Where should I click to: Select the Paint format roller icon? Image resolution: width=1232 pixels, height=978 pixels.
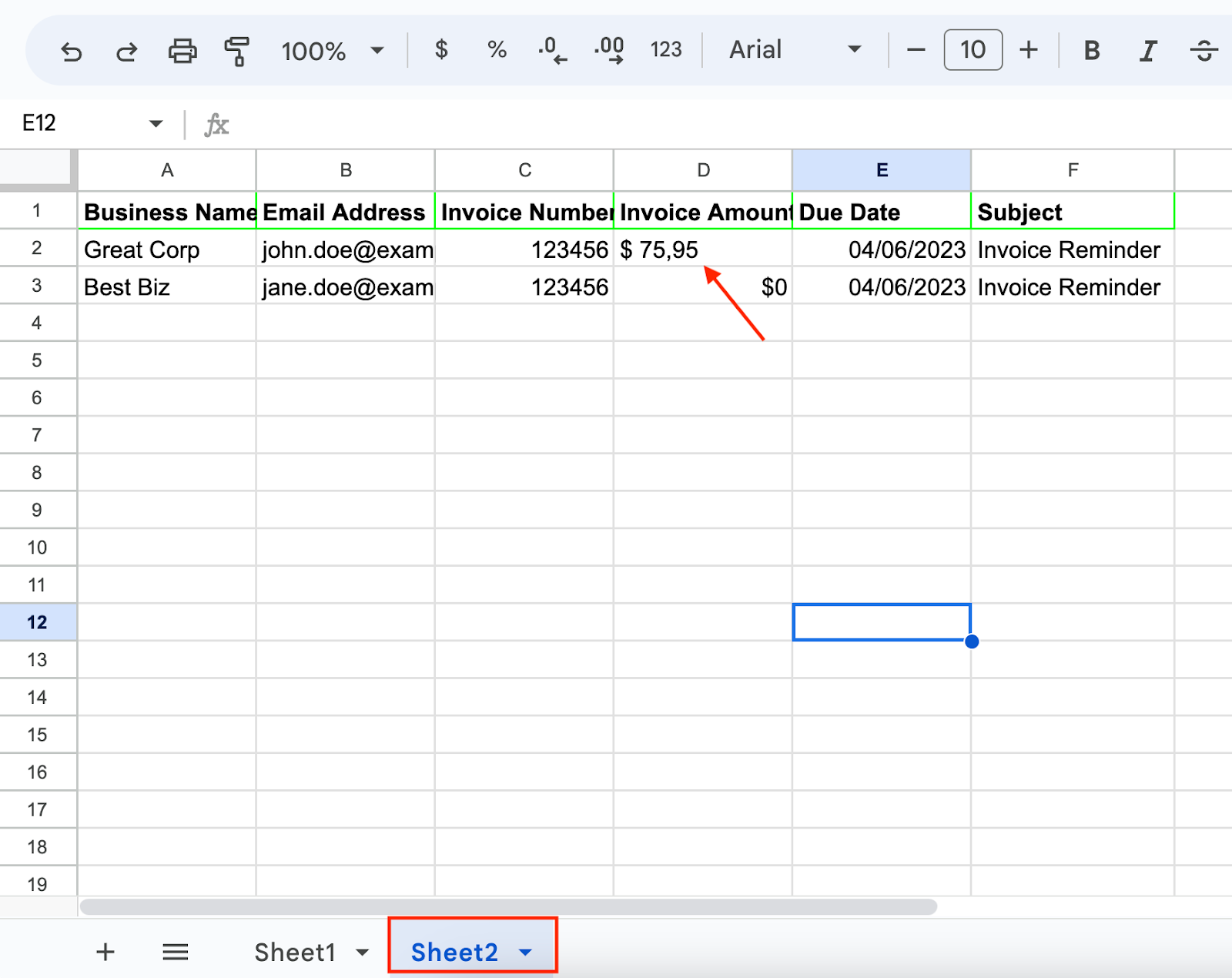coord(237,51)
